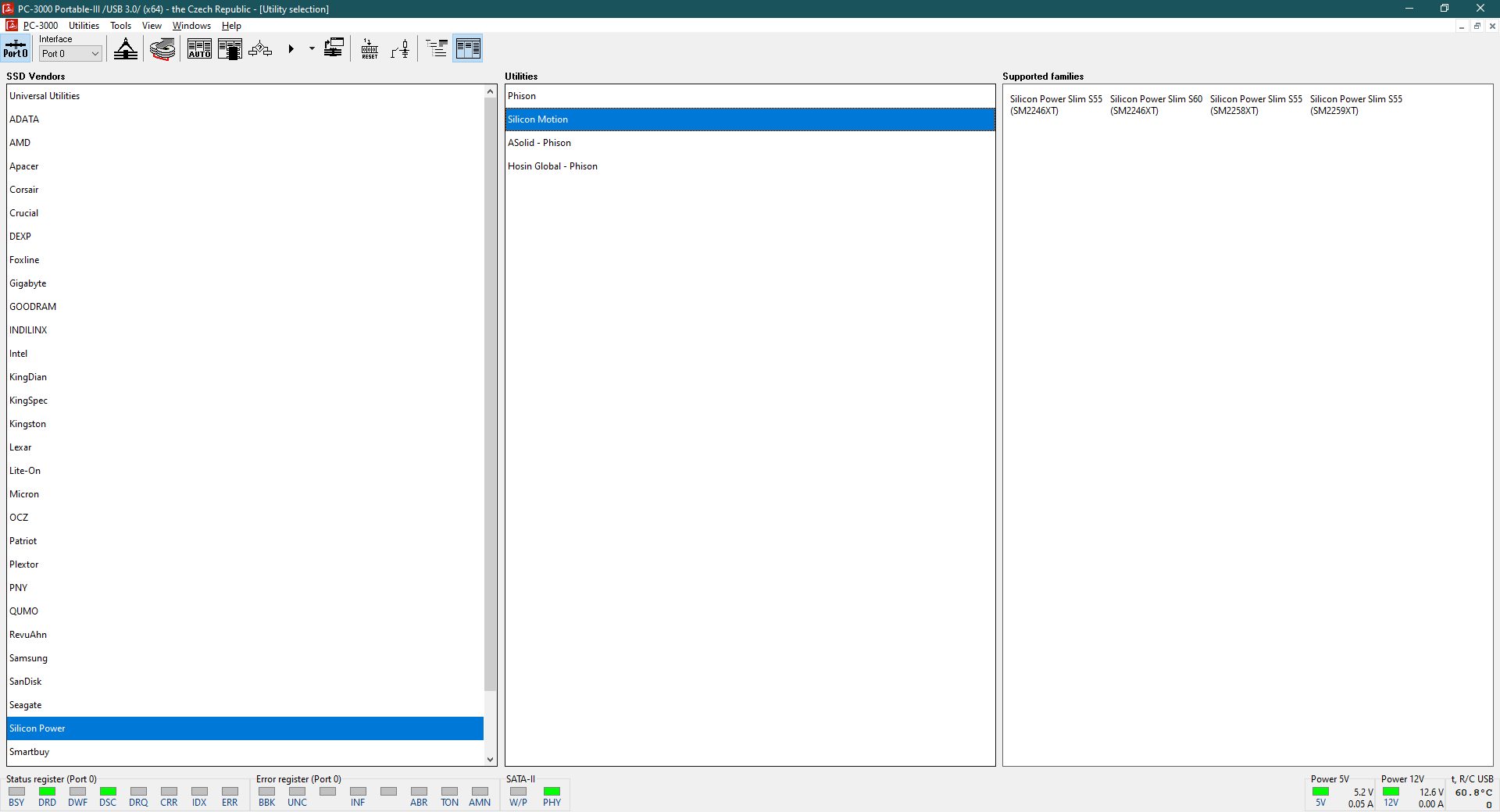Viewport: 1500px width, 812px height.
Task: Switch to tree list view icon
Action: click(x=437, y=49)
